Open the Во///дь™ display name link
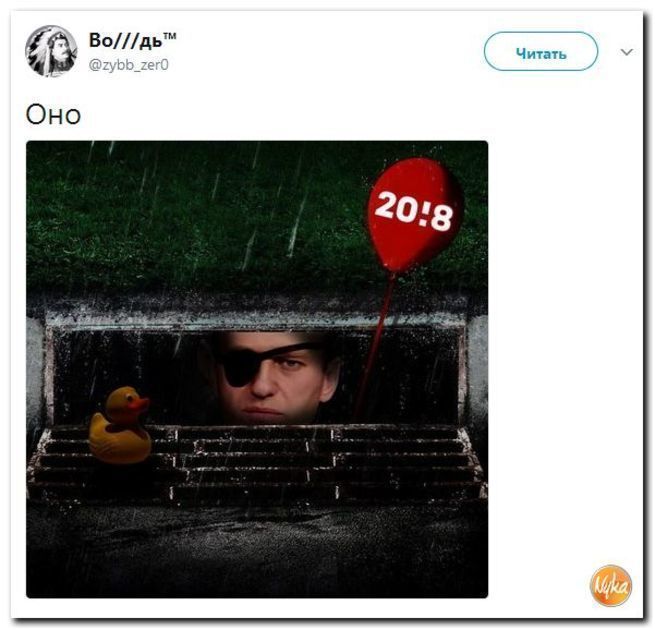The height and width of the screenshot is (630, 655). coord(132,41)
